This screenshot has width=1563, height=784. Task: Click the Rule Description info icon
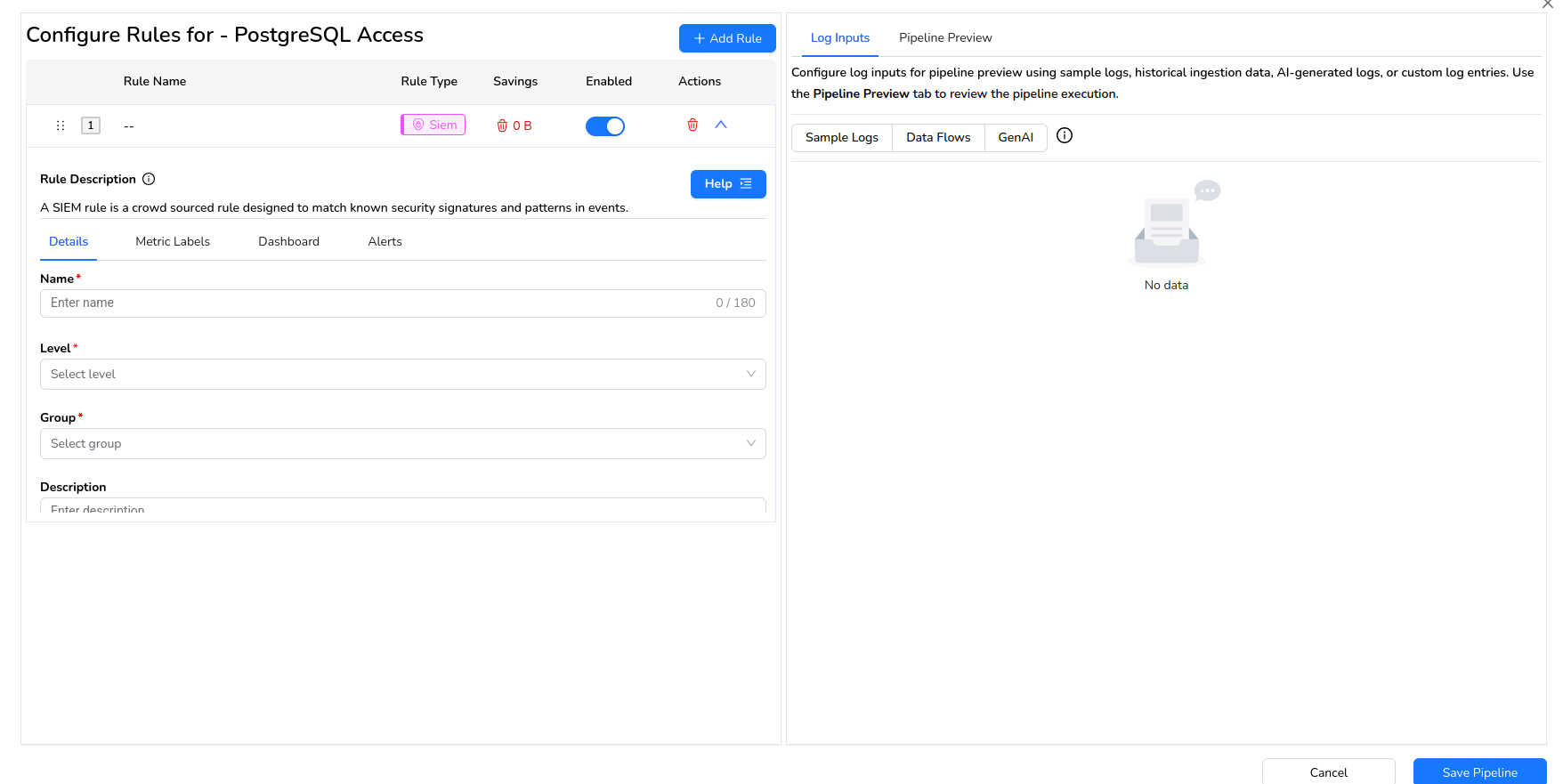coord(149,179)
